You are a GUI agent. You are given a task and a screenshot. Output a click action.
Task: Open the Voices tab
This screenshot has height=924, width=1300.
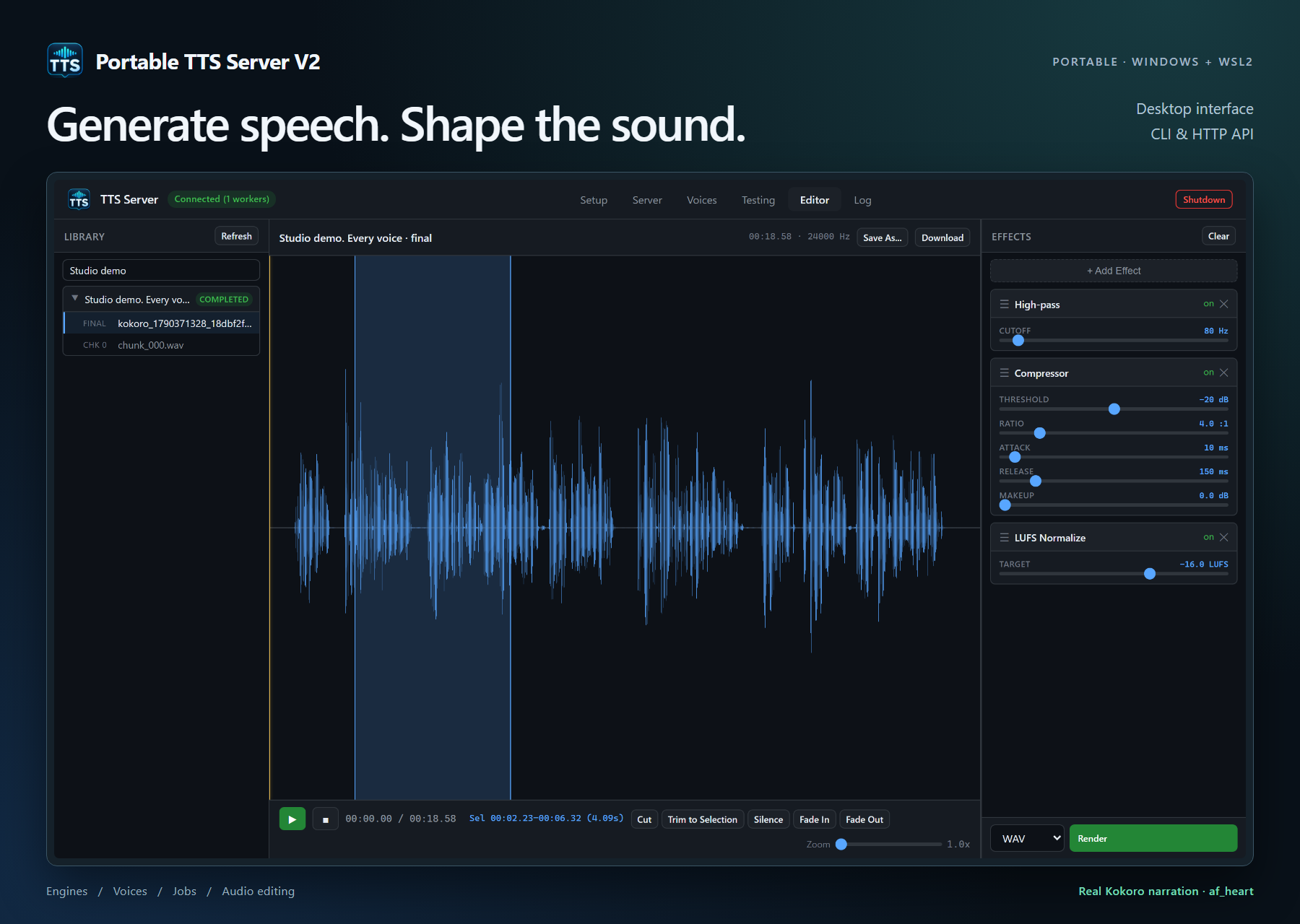(702, 200)
